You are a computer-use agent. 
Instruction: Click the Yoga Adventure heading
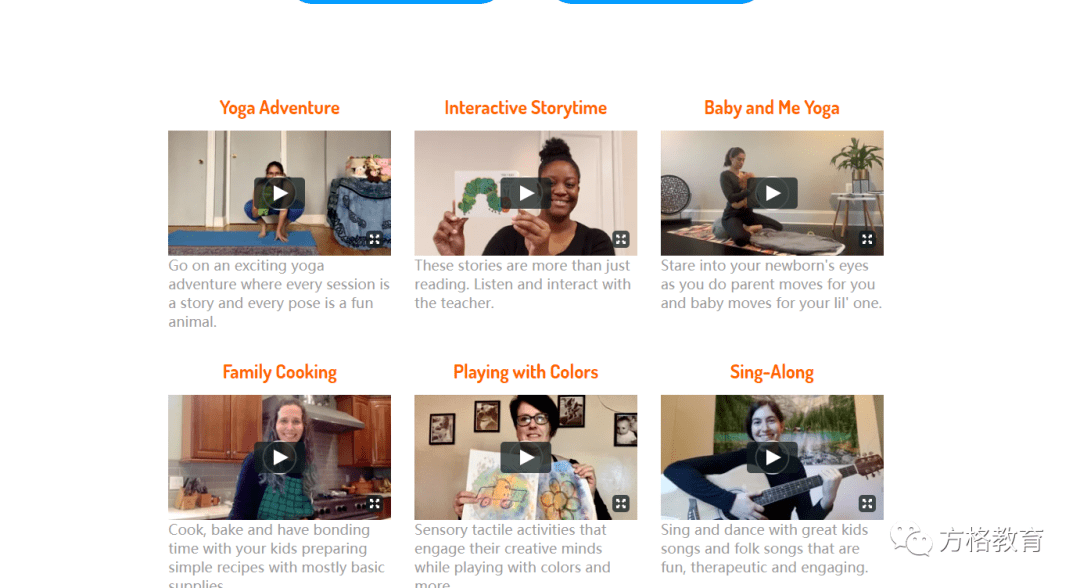click(279, 108)
